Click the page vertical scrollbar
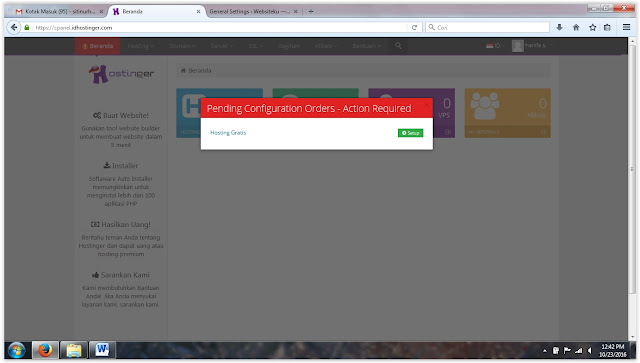Screen dimensions: 640x363 point(632,169)
